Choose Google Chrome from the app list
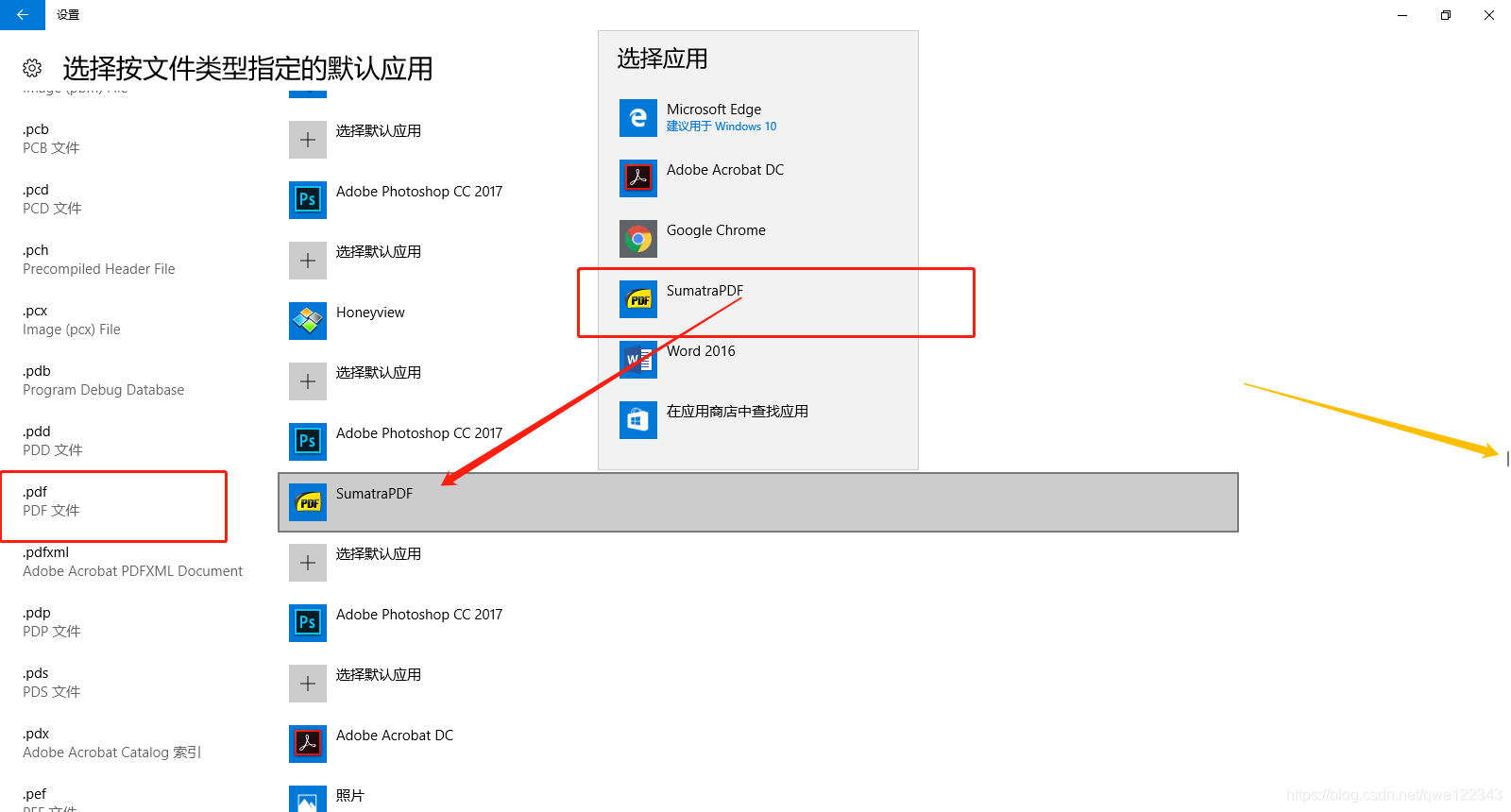The image size is (1511, 812). [x=758, y=239]
